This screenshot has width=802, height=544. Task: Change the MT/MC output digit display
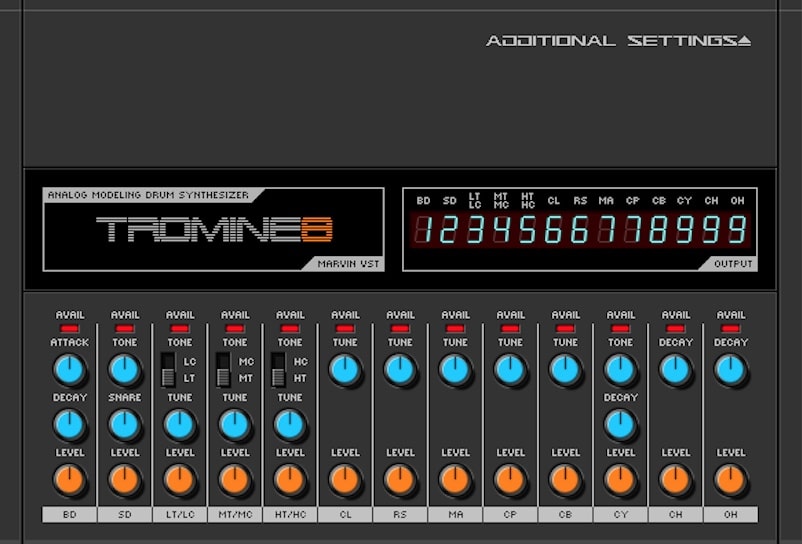(x=501, y=229)
